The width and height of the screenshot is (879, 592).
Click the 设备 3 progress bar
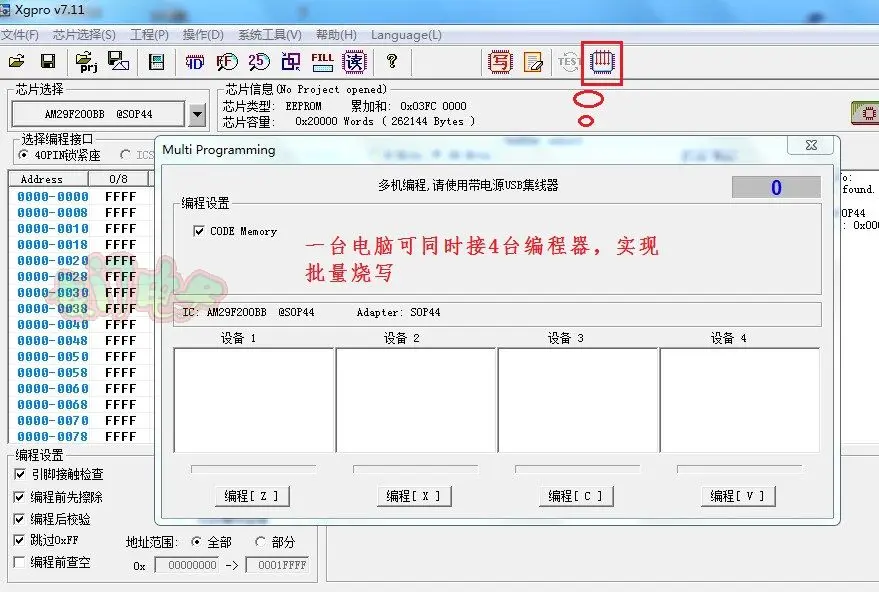click(x=577, y=469)
